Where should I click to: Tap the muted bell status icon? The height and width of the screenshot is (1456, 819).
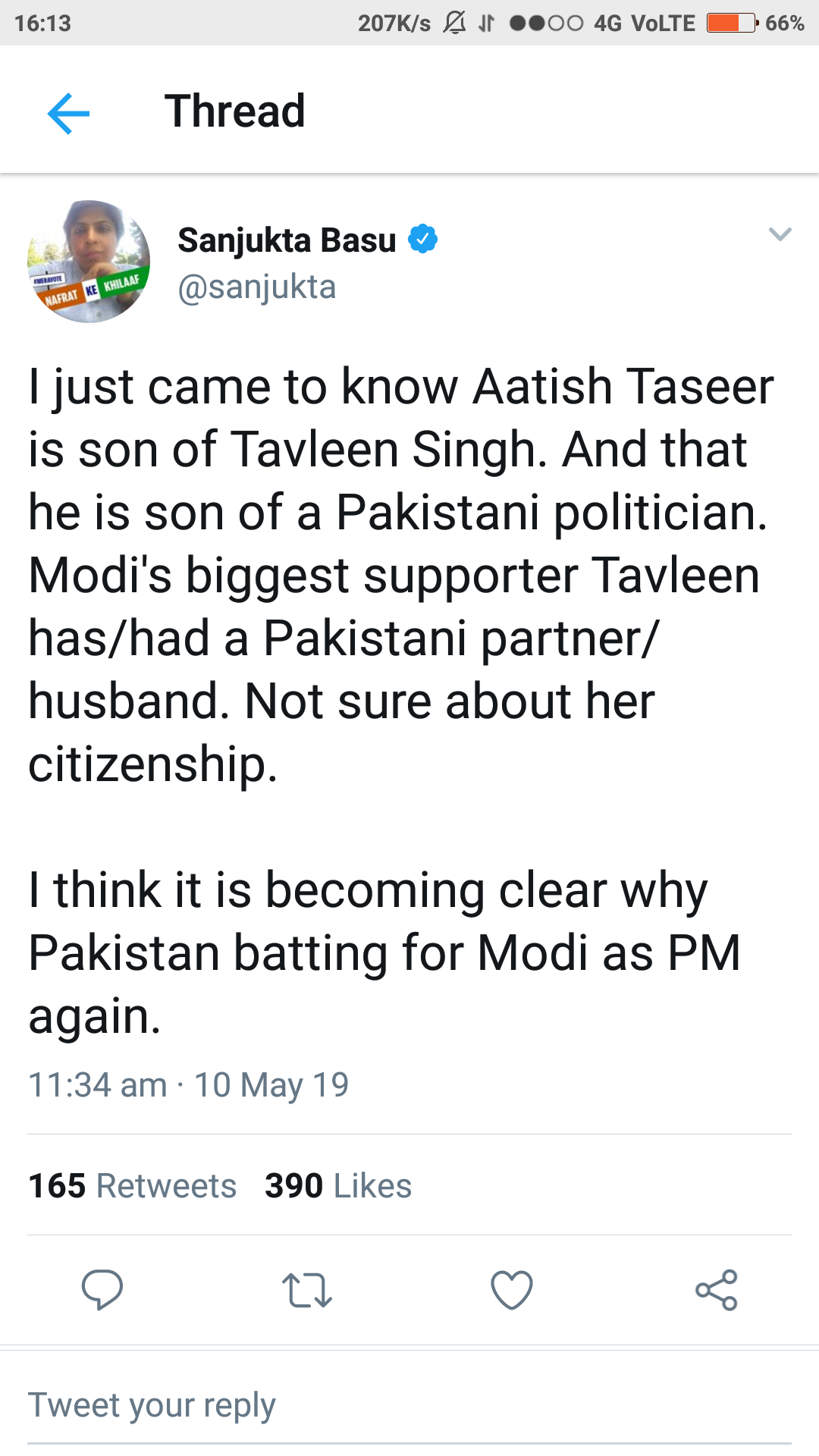coord(454,23)
